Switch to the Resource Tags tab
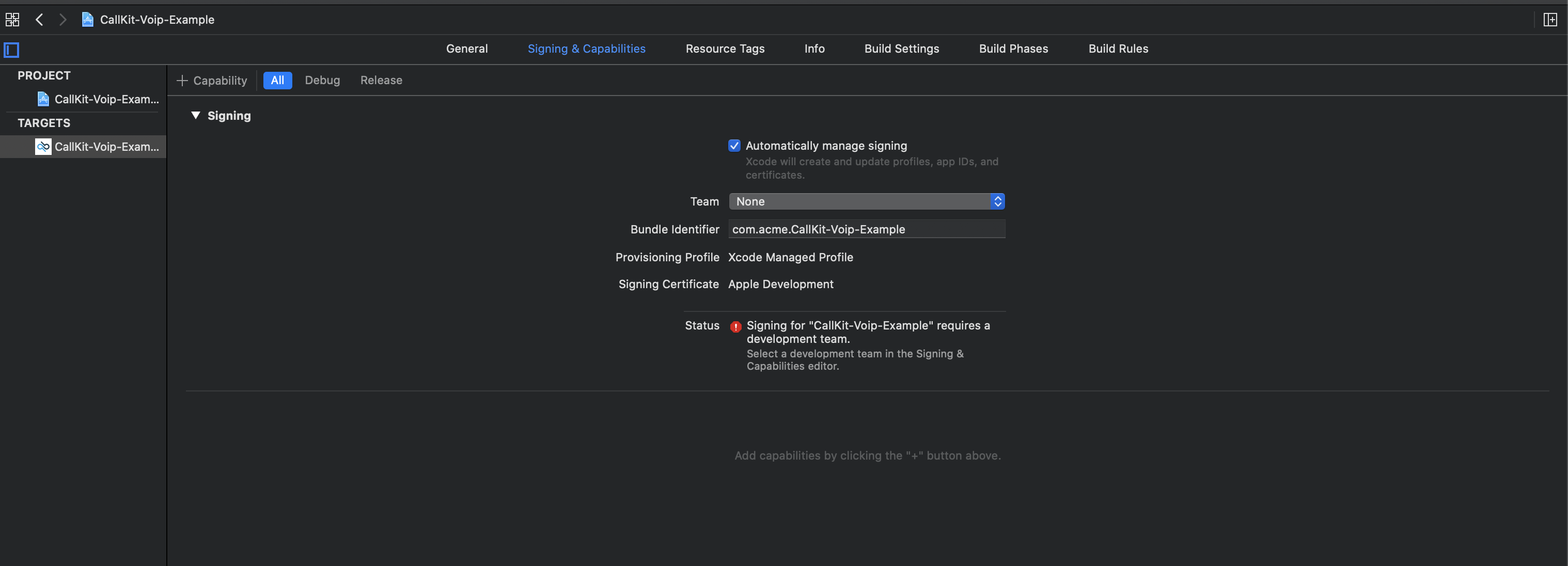Screen dimensions: 1568x566 [x=725, y=49]
